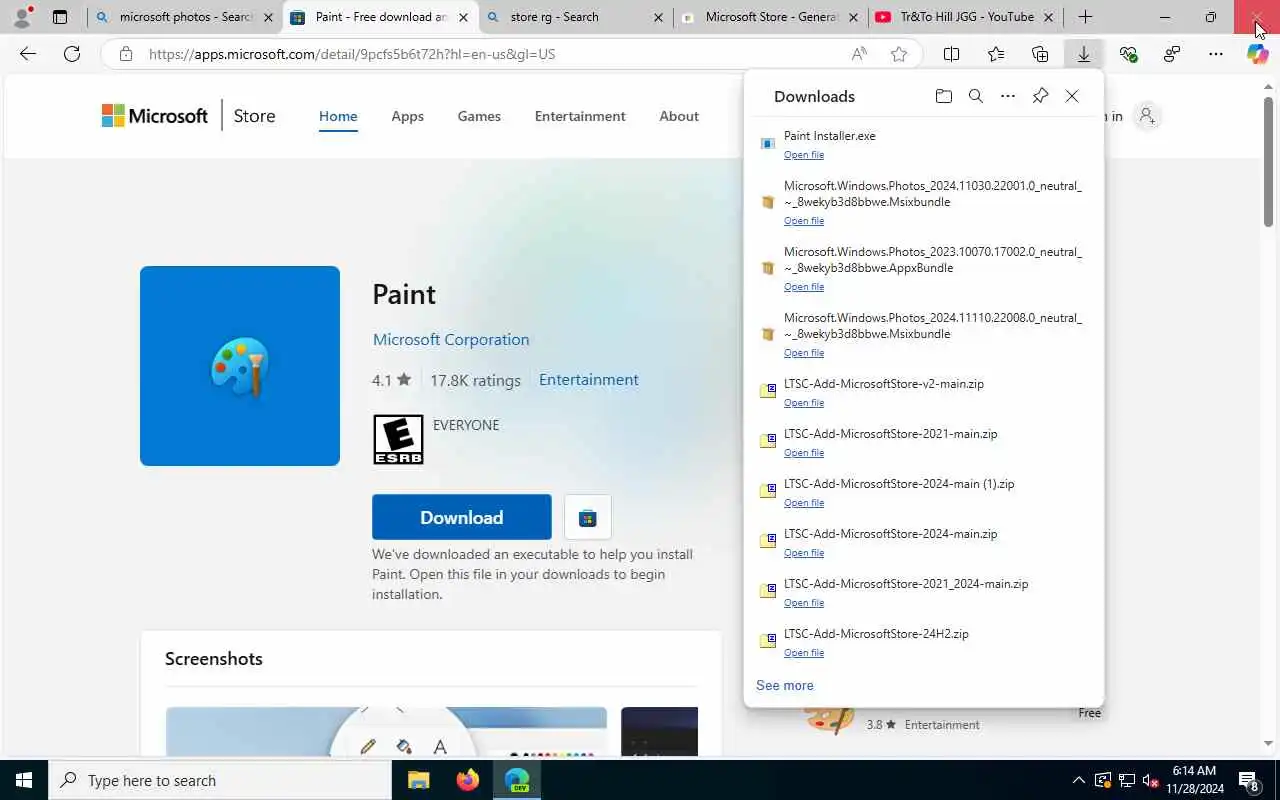Open Windows Start menu

tap(24, 780)
